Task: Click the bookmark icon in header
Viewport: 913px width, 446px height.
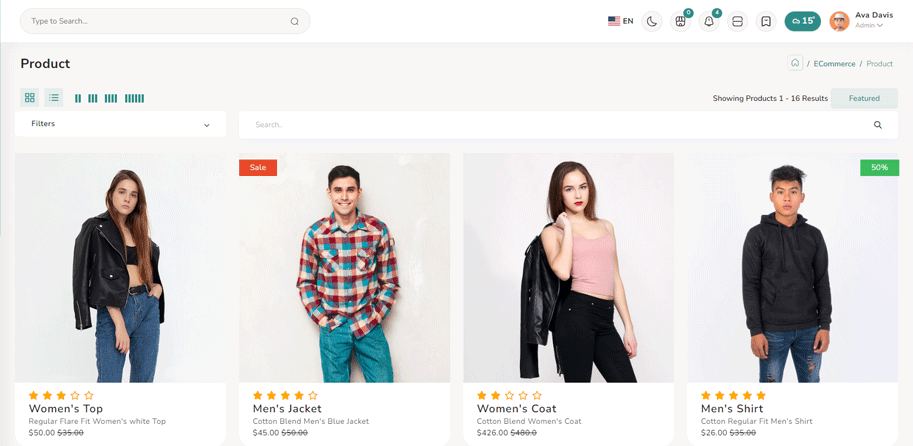Action: [766, 21]
